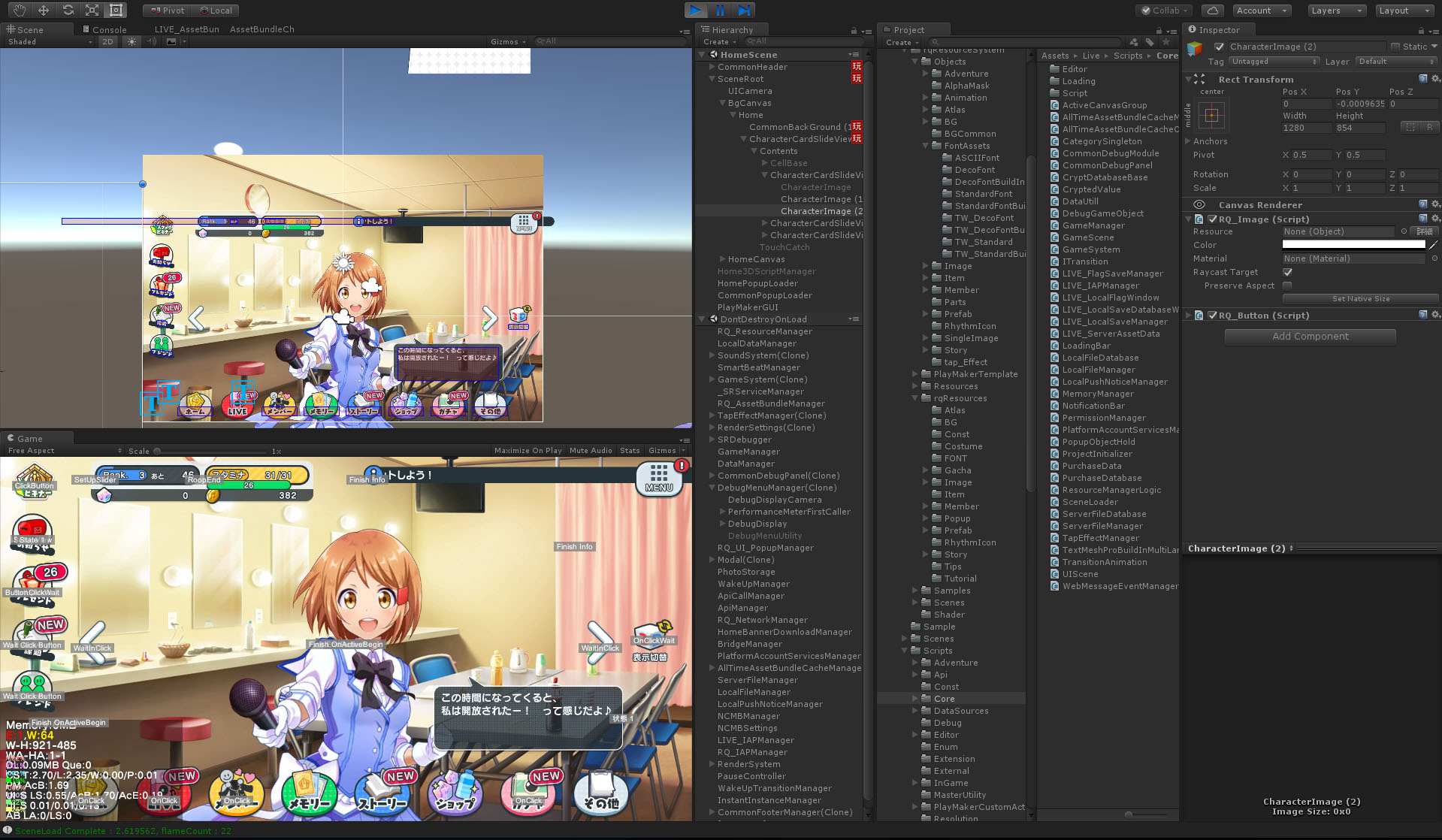This screenshot has height=840, width=1442.
Task: Click Material object picker circle
Action: coord(1434,258)
